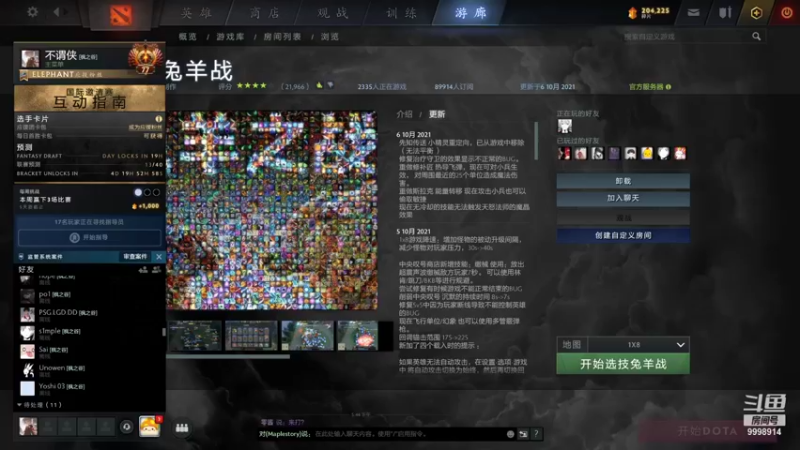This screenshot has height=450, width=800.
Task: Open 浏览 browse sub-tab
Action: click(330, 37)
